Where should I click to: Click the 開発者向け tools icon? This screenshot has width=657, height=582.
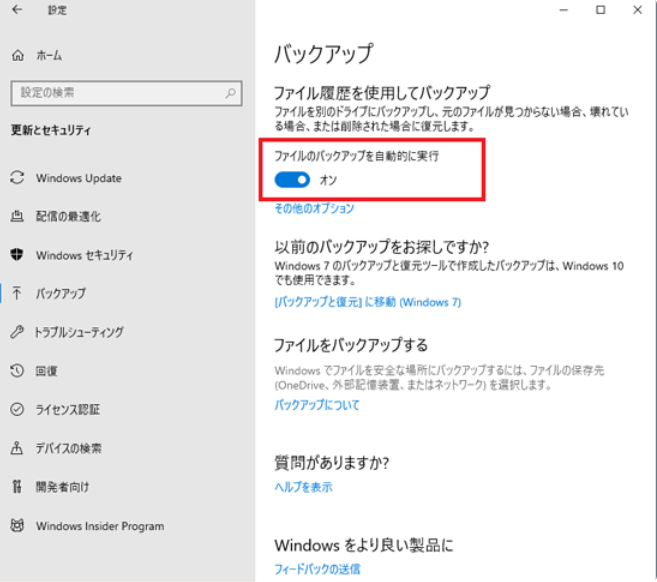click(x=17, y=486)
